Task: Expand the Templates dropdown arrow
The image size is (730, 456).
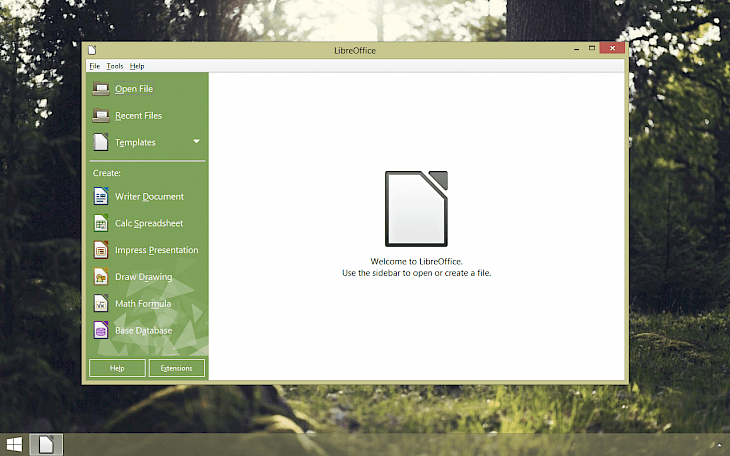Action: tap(196, 141)
